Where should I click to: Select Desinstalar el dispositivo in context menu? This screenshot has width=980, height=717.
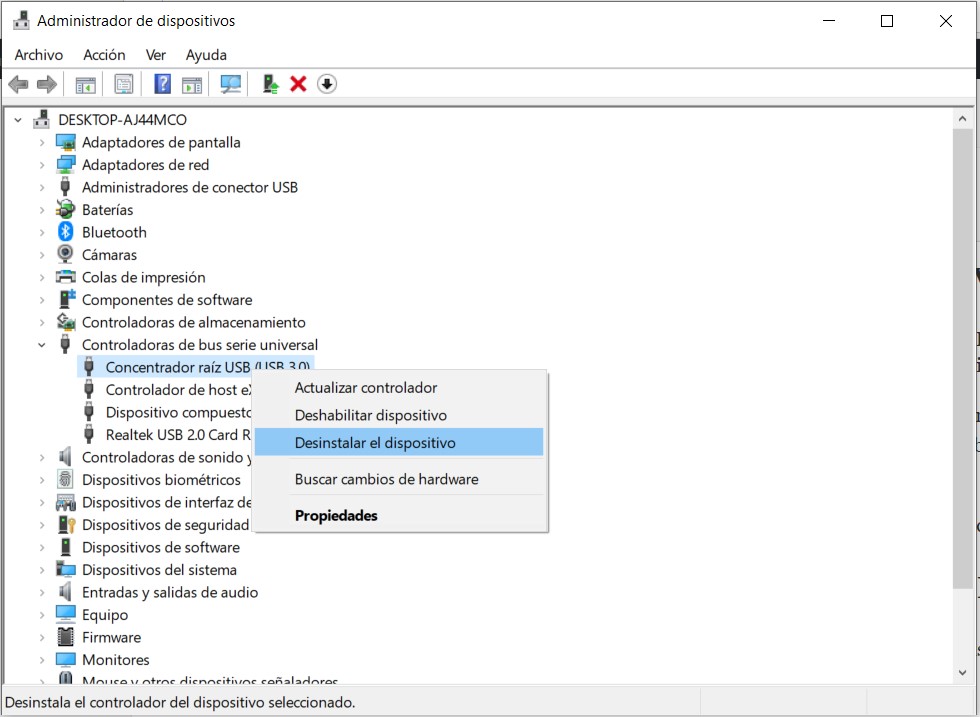point(375,443)
